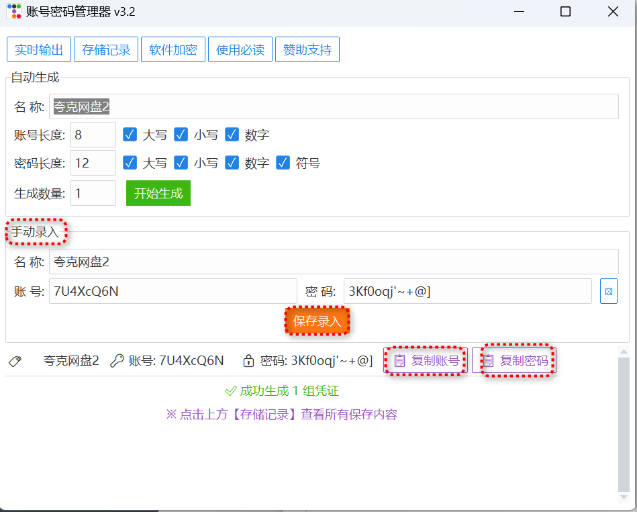Focus the 名称 field in 自动生成 section
Image resolution: width=637 pixels, height=512 pixels.
pos(334,106)
